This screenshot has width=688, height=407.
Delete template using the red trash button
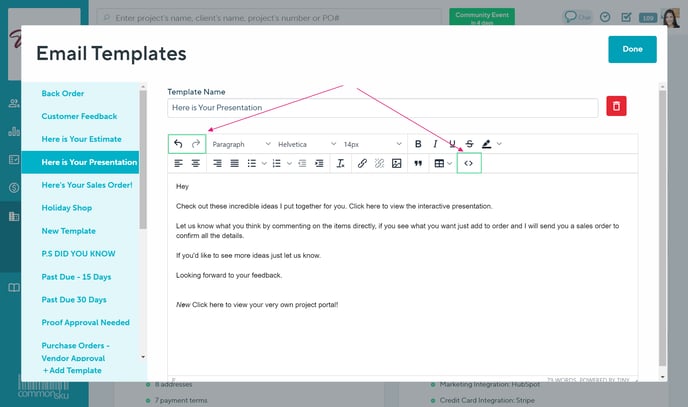click(x=616, y=107)
